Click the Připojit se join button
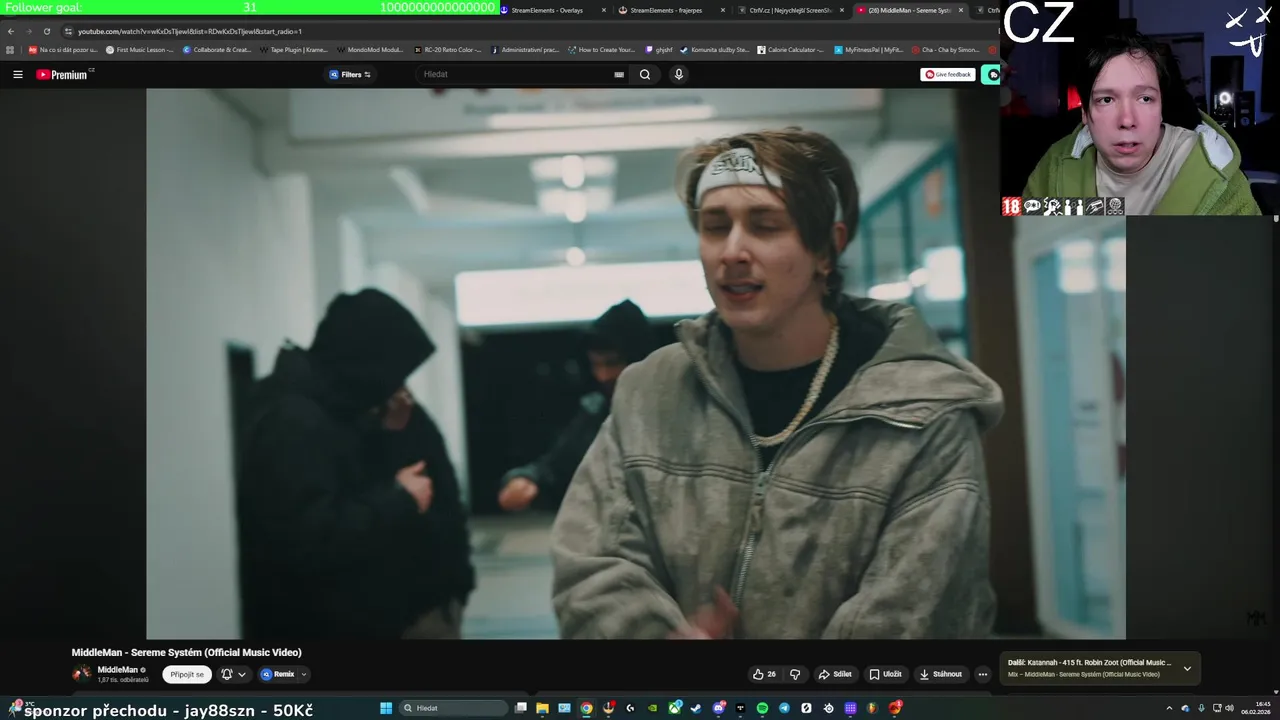Screen dimensions: 1280x720 coord(187,674)
